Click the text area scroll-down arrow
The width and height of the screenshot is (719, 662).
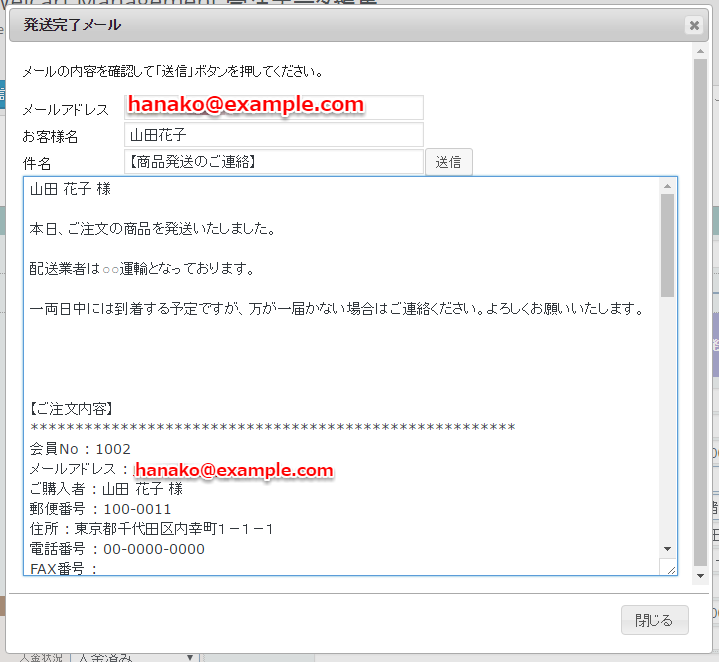(667, 549)
